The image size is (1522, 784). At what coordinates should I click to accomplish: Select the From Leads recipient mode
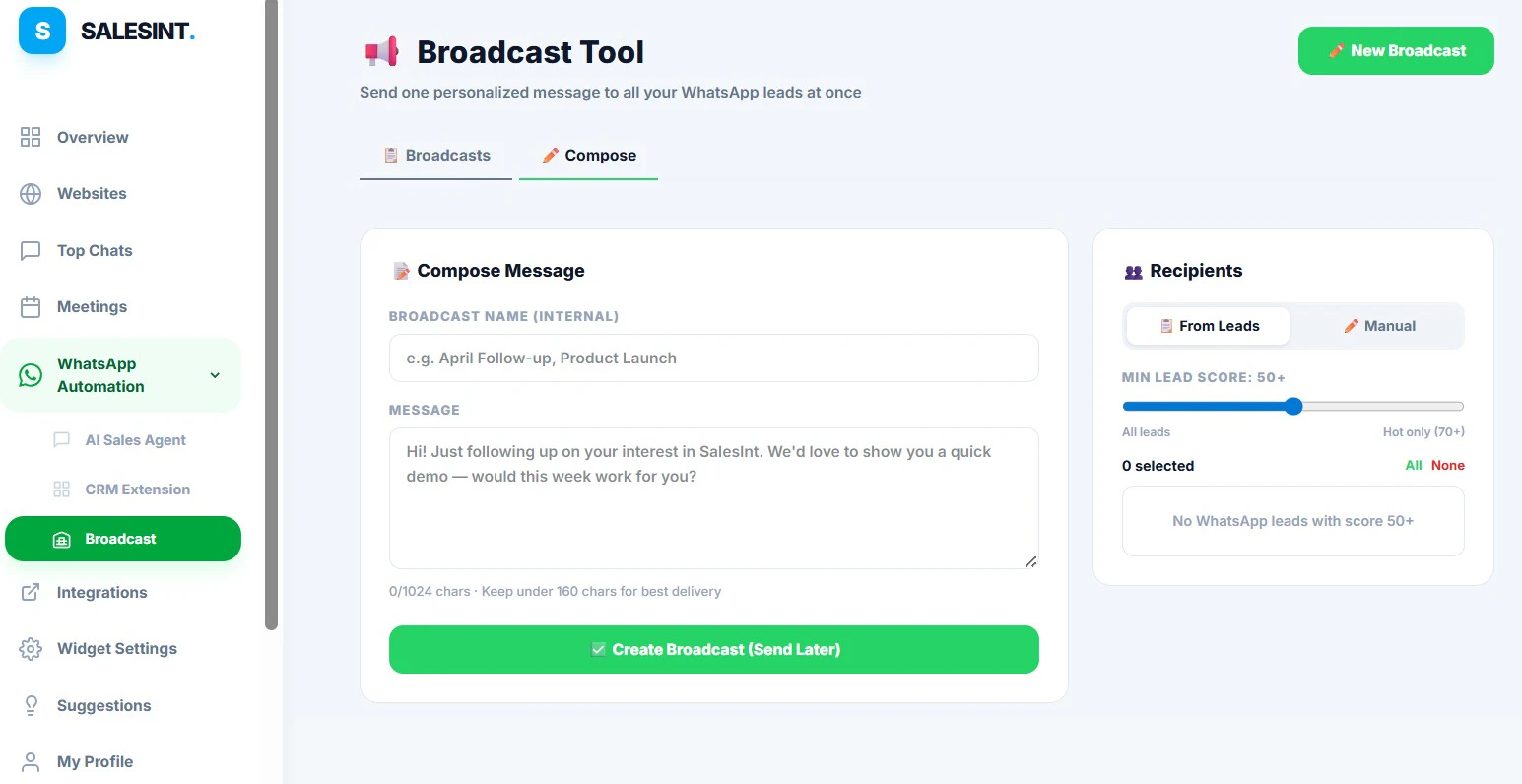1208,326
